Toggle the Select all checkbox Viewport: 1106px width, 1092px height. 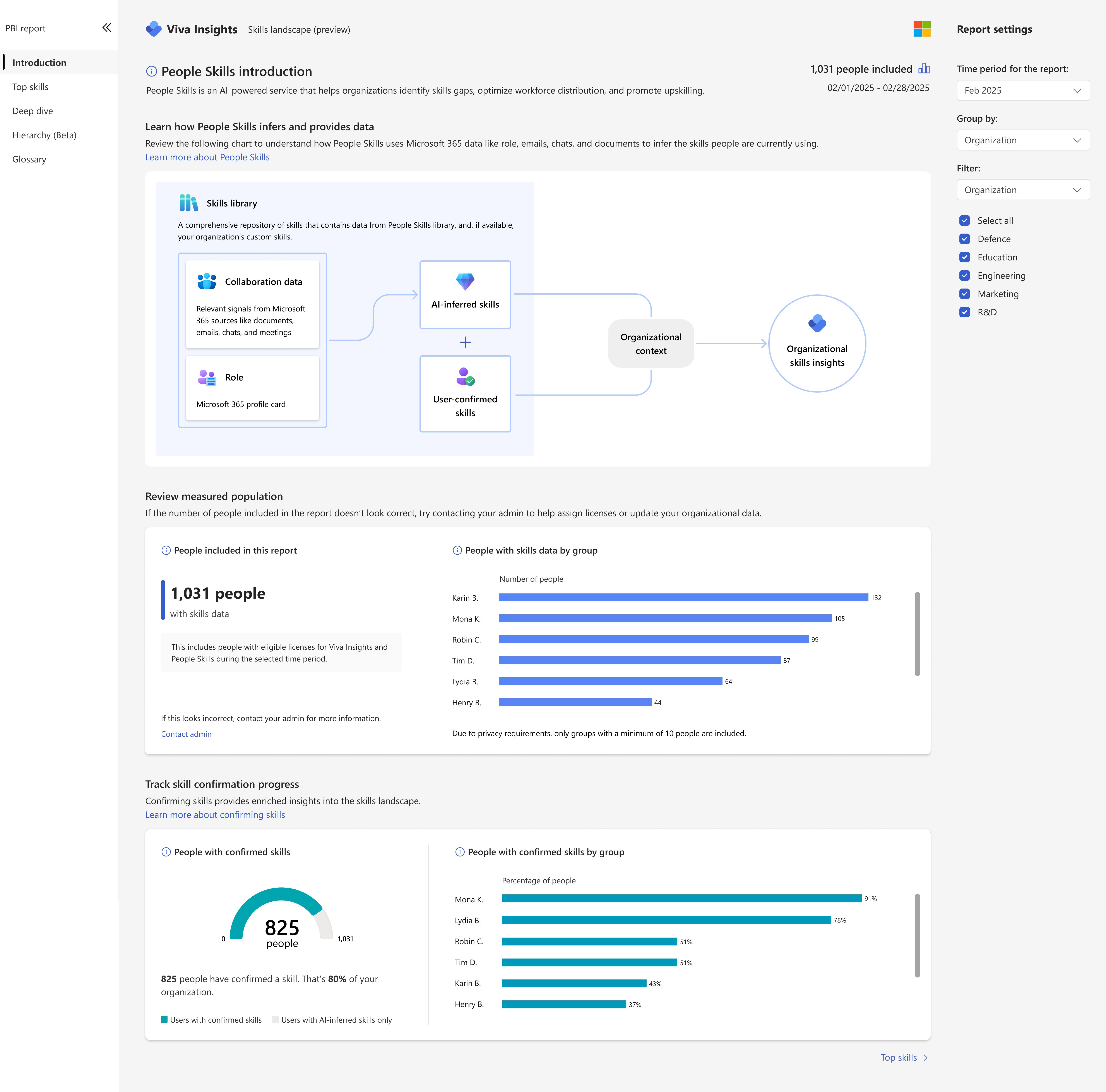point(965,220)
